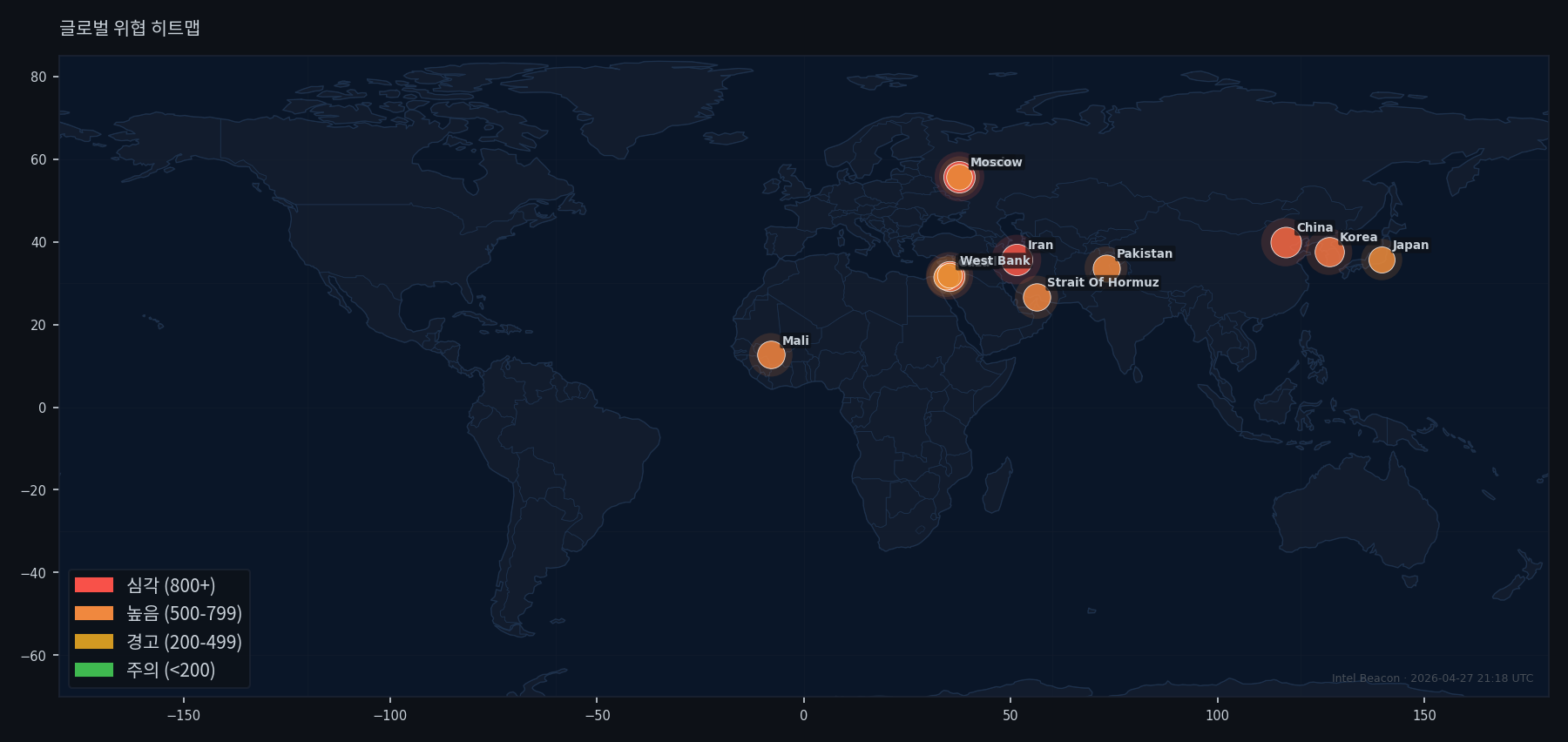Click the Moscow threat marker
The image size is (1568, 742).
click(959, 177)
